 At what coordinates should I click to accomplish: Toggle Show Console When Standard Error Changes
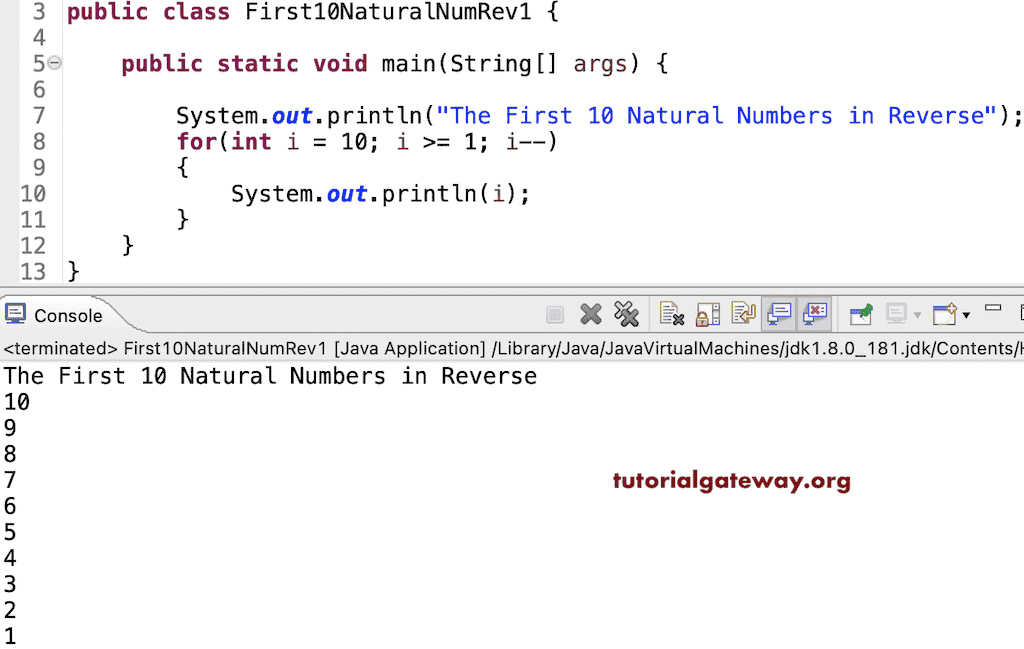coord(816,313)
